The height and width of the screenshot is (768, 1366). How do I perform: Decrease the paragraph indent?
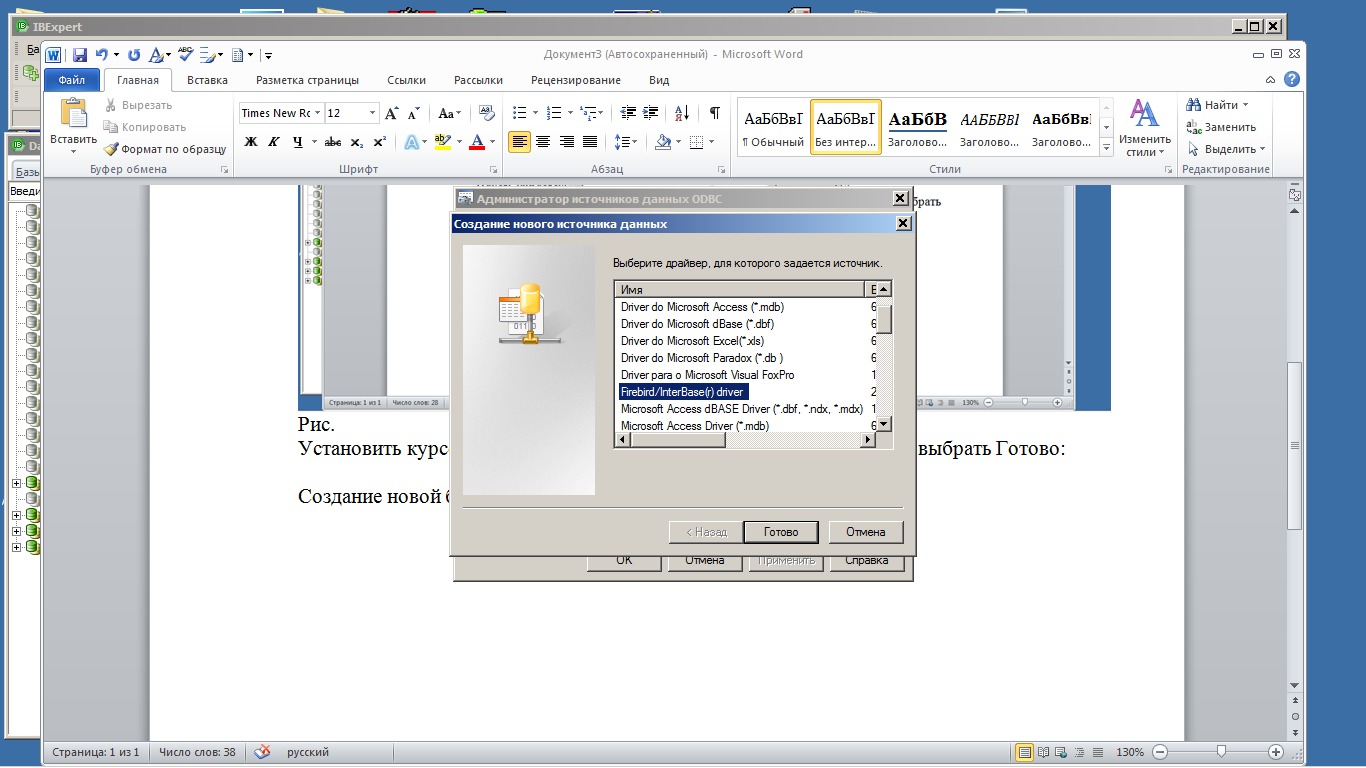click(x=628, y=113)
